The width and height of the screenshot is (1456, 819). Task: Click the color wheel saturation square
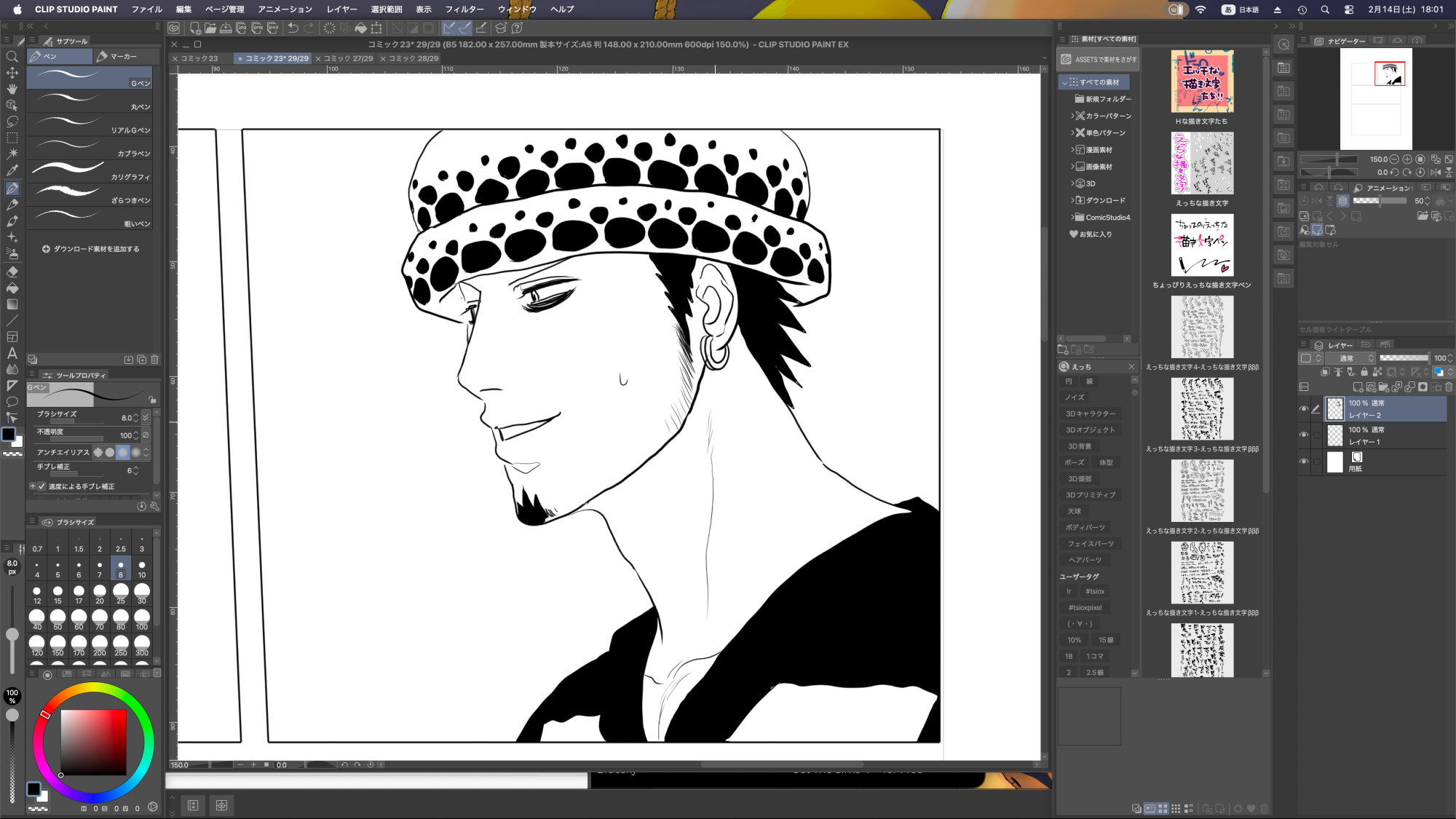(93, 742)
